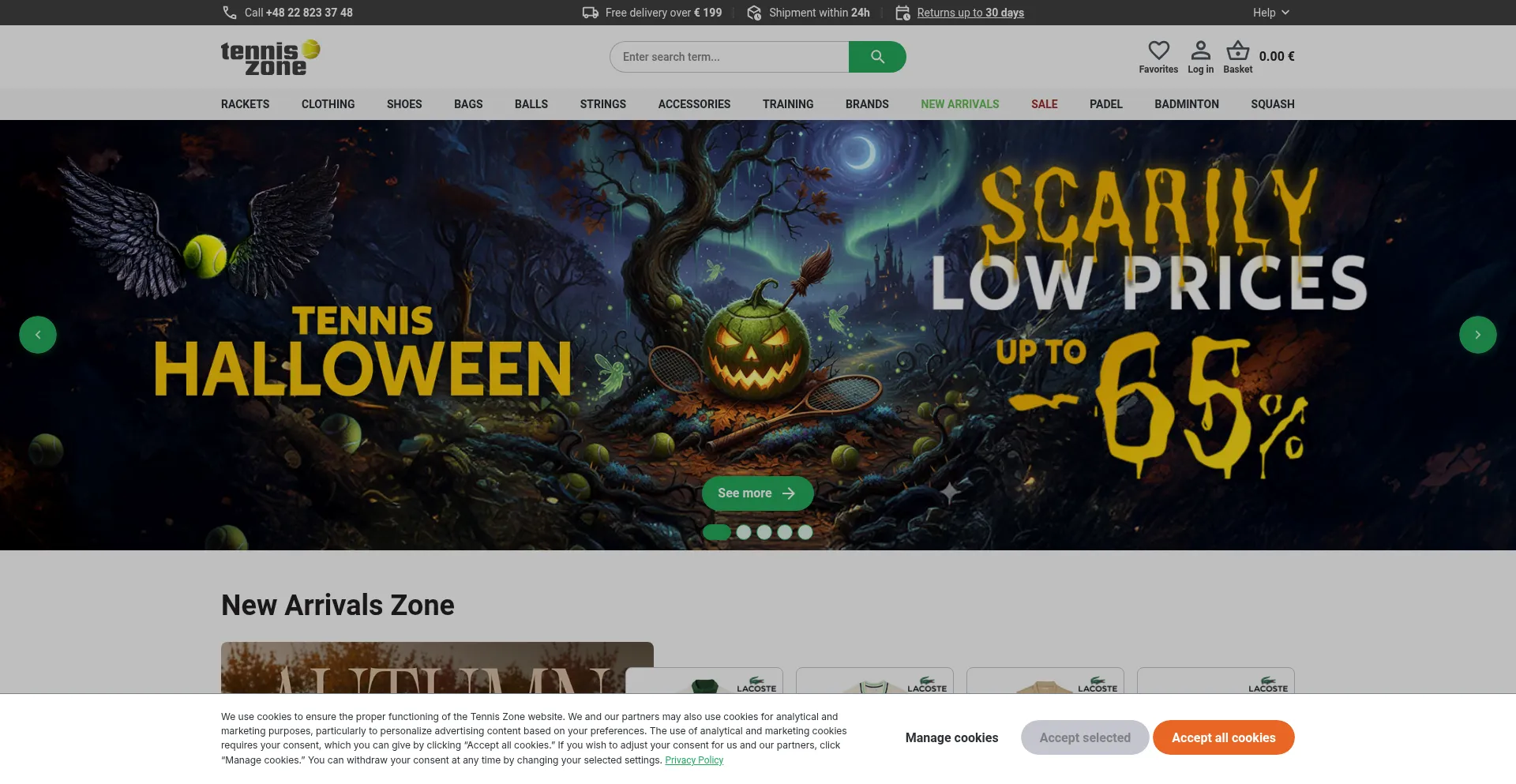Expand the Help dropdown
Image resolution: width=1516 pixels, height=784 pixels.
click(1271, 13)
